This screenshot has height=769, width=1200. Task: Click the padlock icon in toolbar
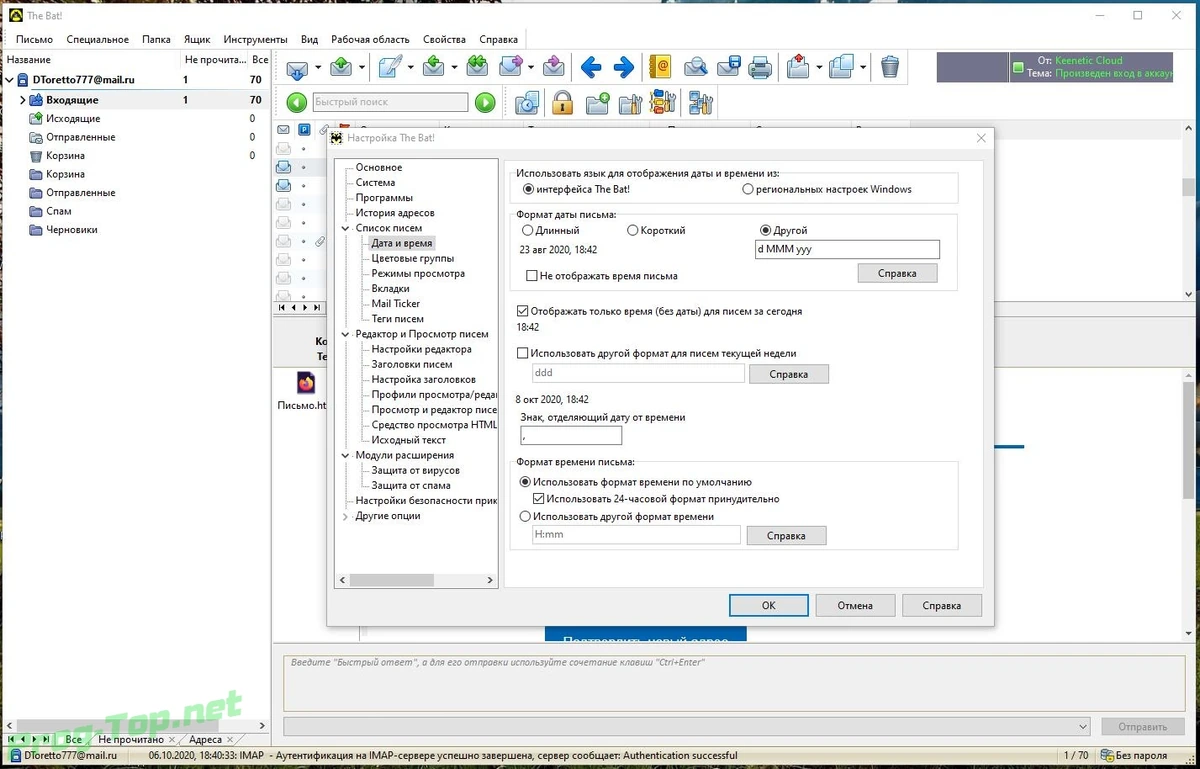pyautogui.click(x=562, y=102)
